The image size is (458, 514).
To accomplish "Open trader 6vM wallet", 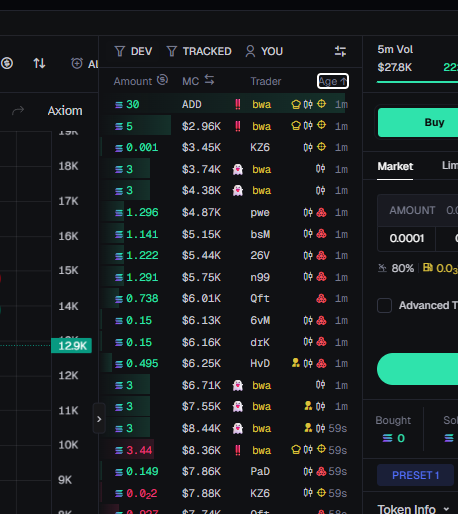I will [260, 320].
